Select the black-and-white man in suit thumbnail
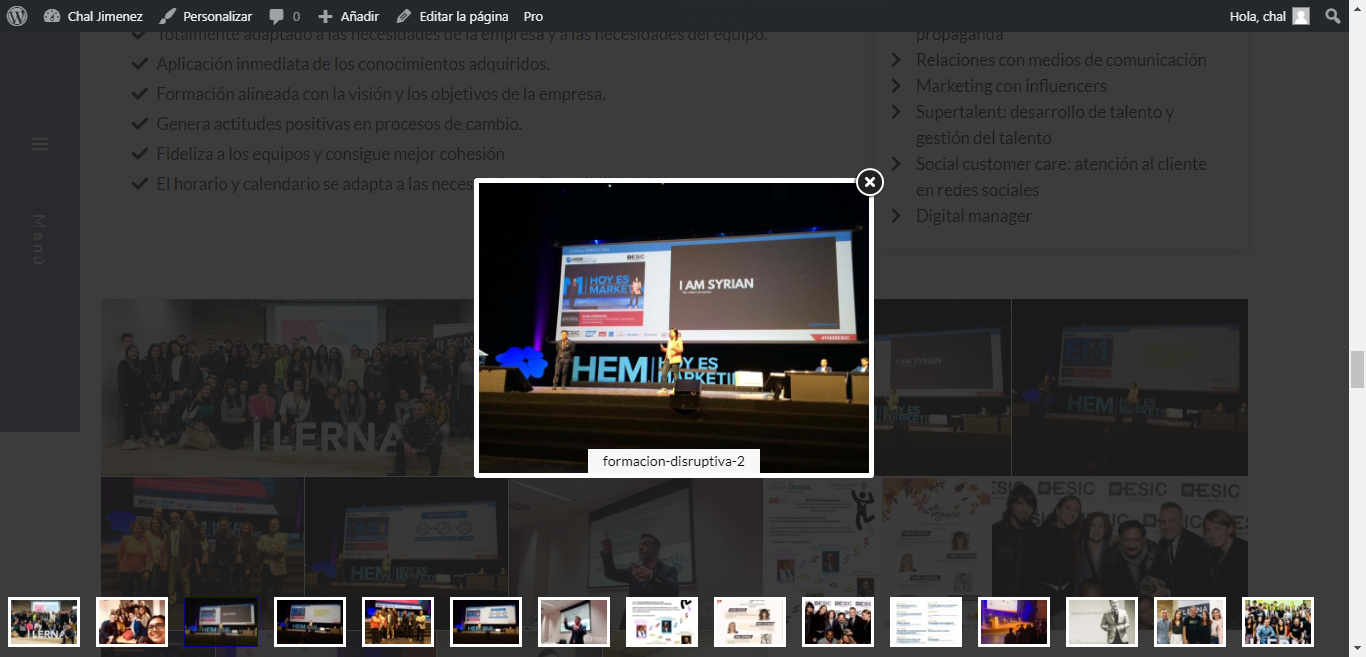This screenshot has height=657, width=1366. pyautogui.click(x=1102, y=622)
